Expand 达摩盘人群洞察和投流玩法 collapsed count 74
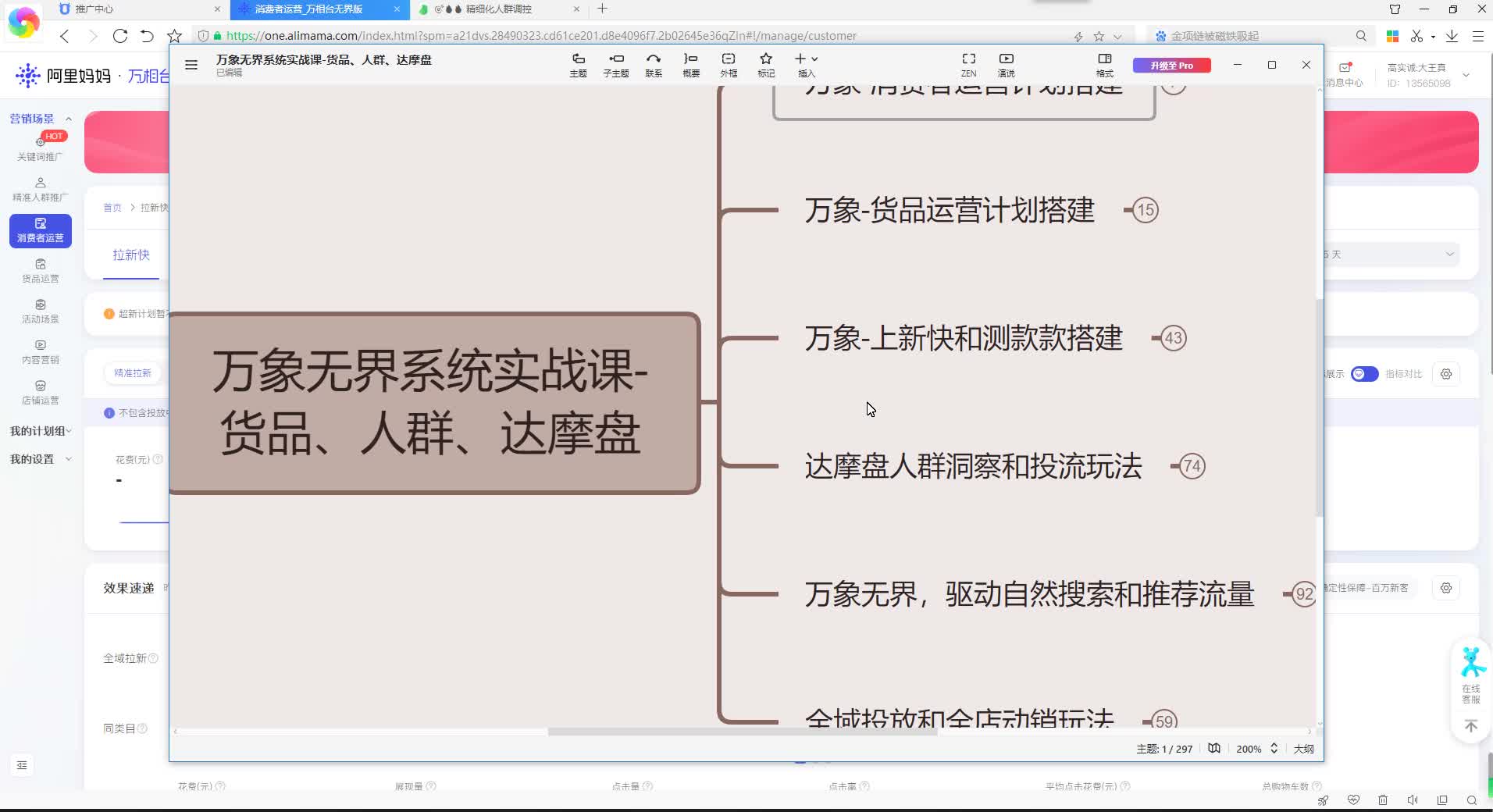This screenshot has width=1493, height=812. [x=1192, y=466]
